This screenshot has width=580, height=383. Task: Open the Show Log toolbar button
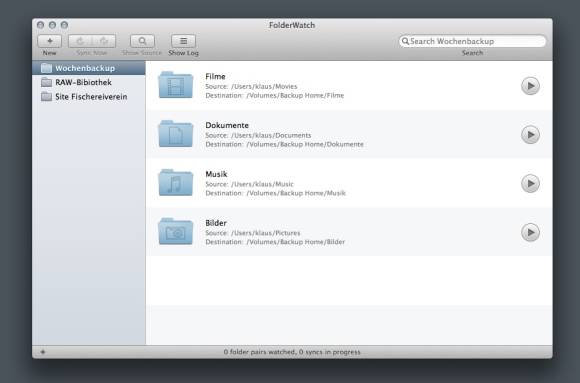[183, 41]
